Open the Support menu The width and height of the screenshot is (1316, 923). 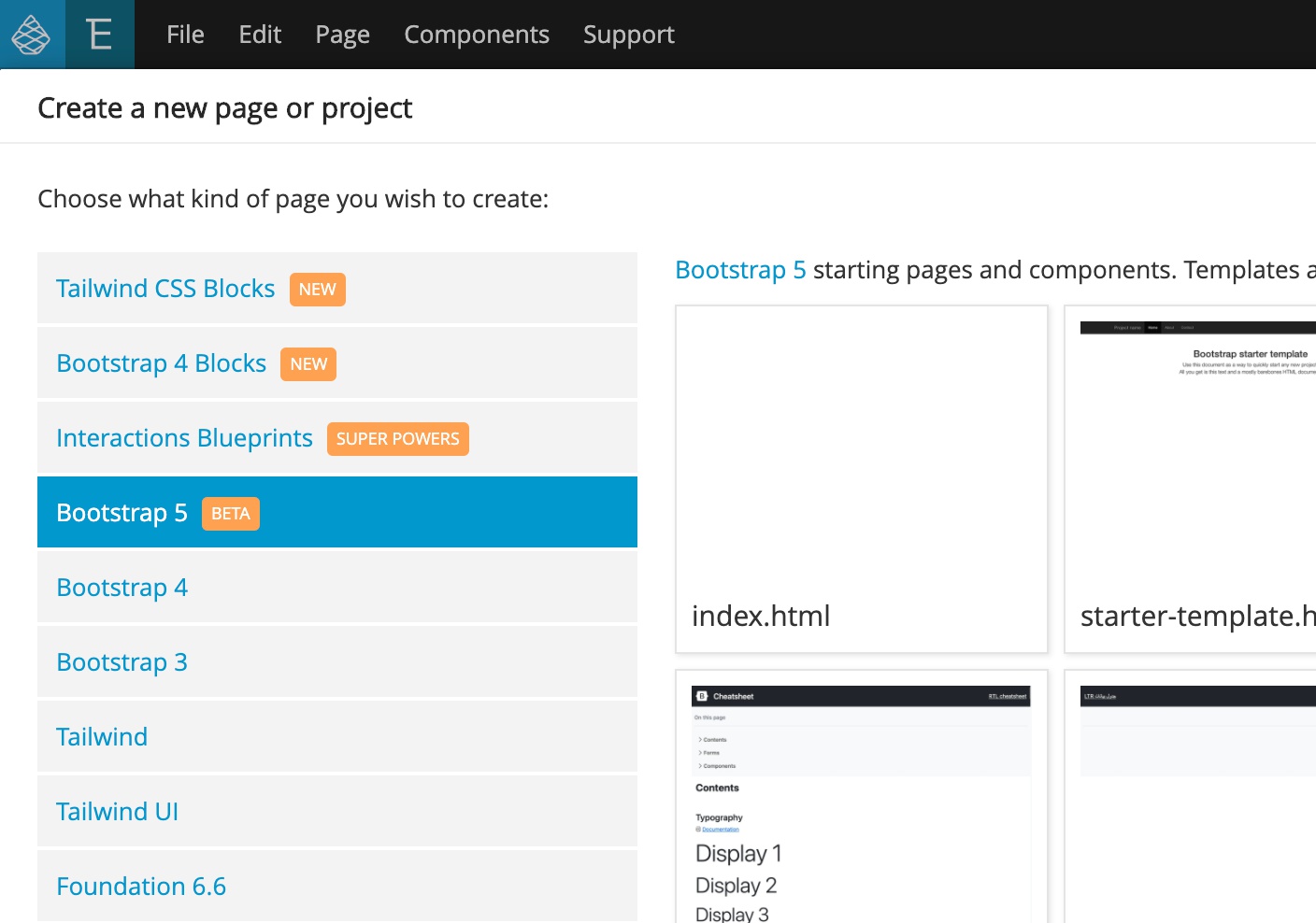[629, 35]
